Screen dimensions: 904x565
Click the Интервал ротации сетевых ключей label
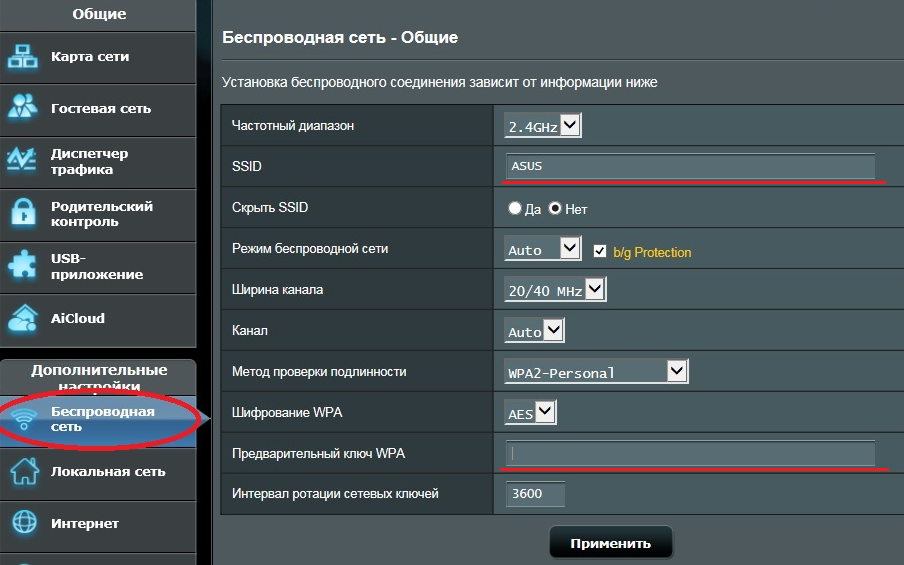[x=335, y=494]
